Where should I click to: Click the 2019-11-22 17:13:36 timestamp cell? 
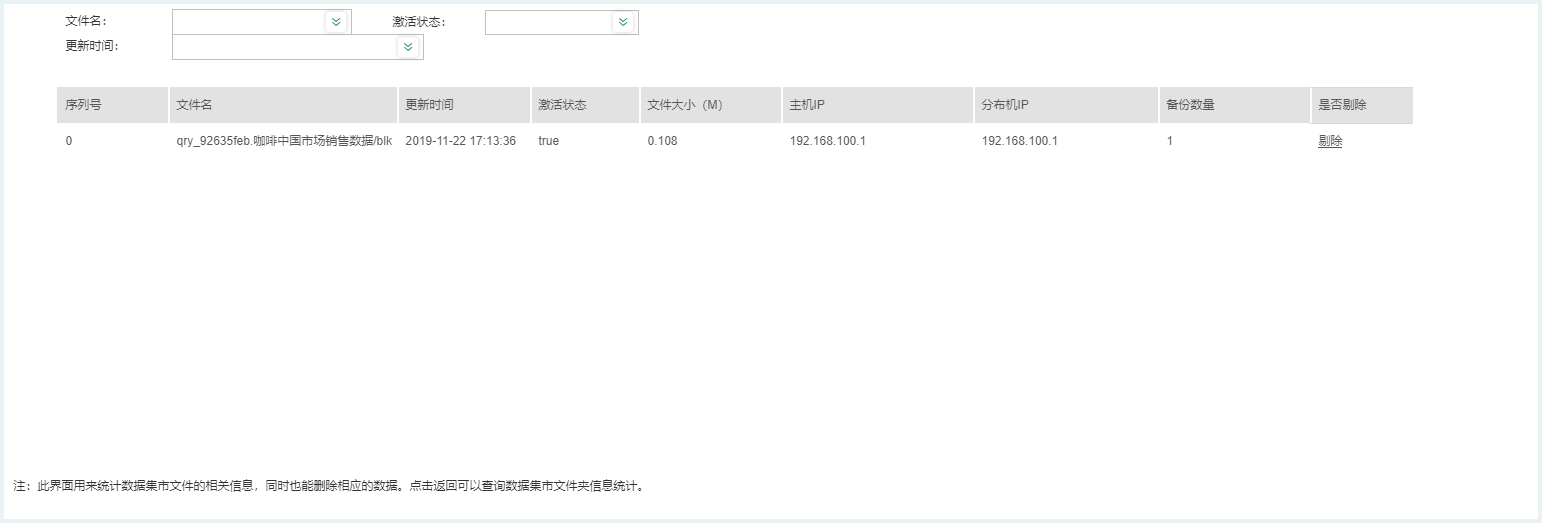pos(460,141)
